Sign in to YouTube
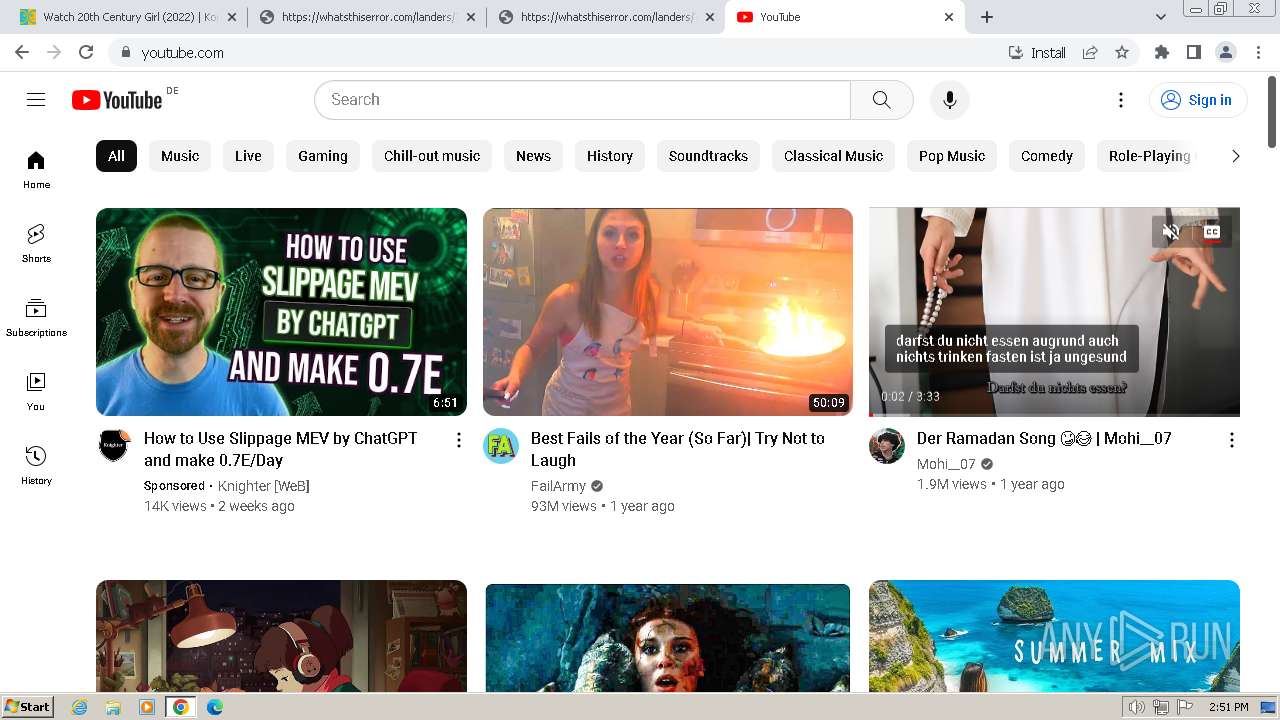 click(1197, 100)
